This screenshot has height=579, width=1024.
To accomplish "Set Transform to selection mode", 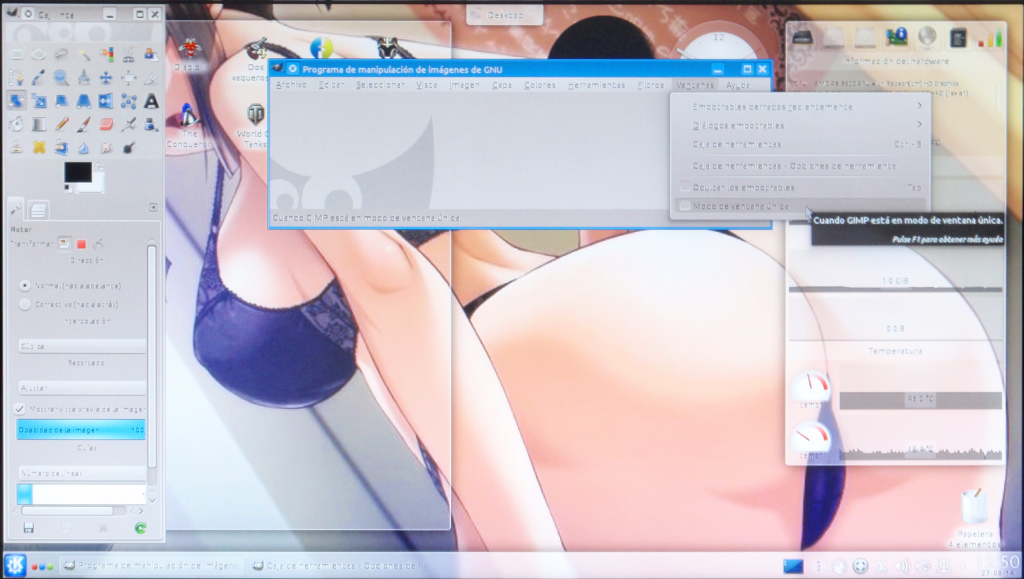I will coord(81,243).
